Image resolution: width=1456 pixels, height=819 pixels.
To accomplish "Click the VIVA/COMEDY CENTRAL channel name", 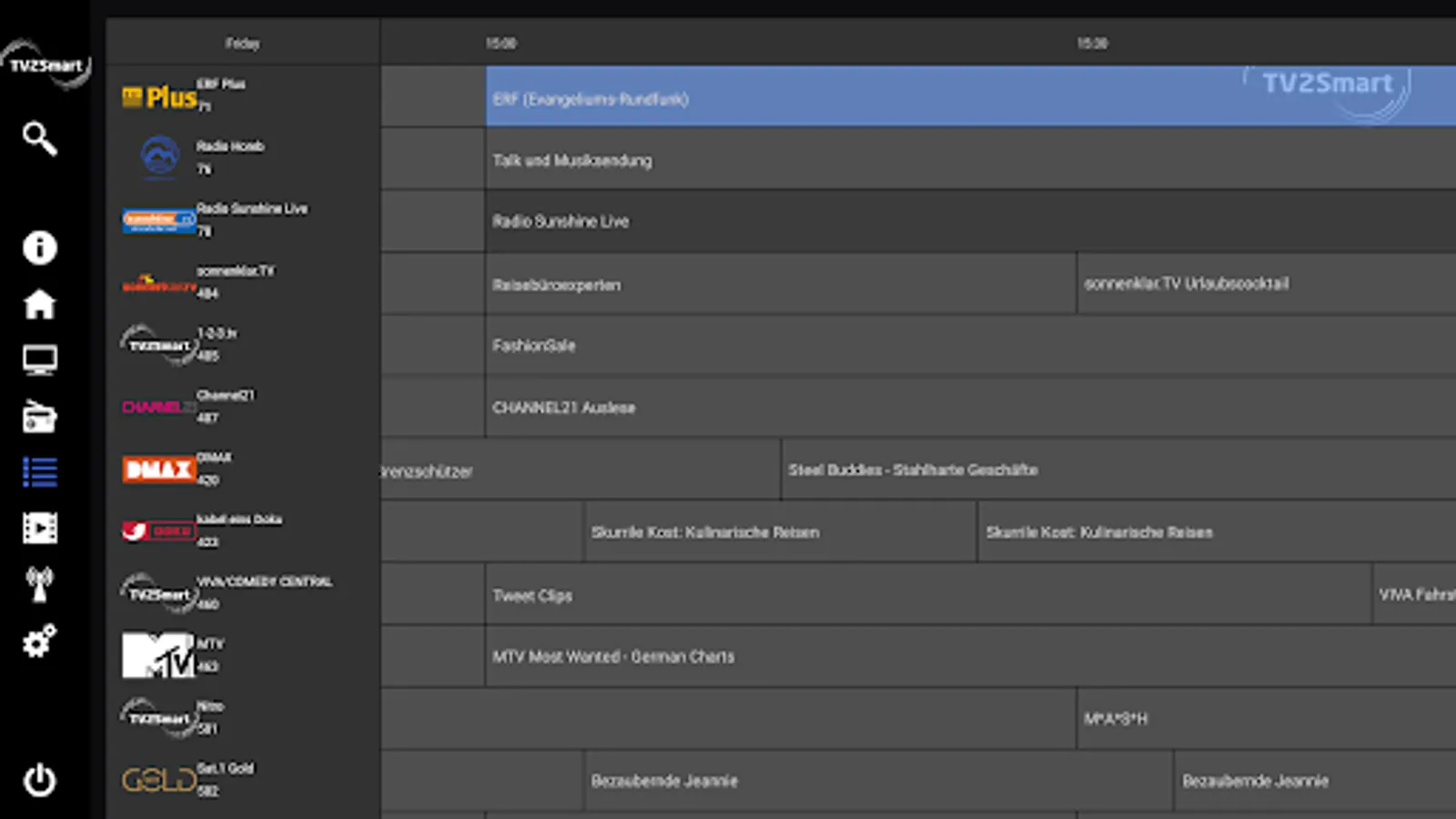I will 265,581.
